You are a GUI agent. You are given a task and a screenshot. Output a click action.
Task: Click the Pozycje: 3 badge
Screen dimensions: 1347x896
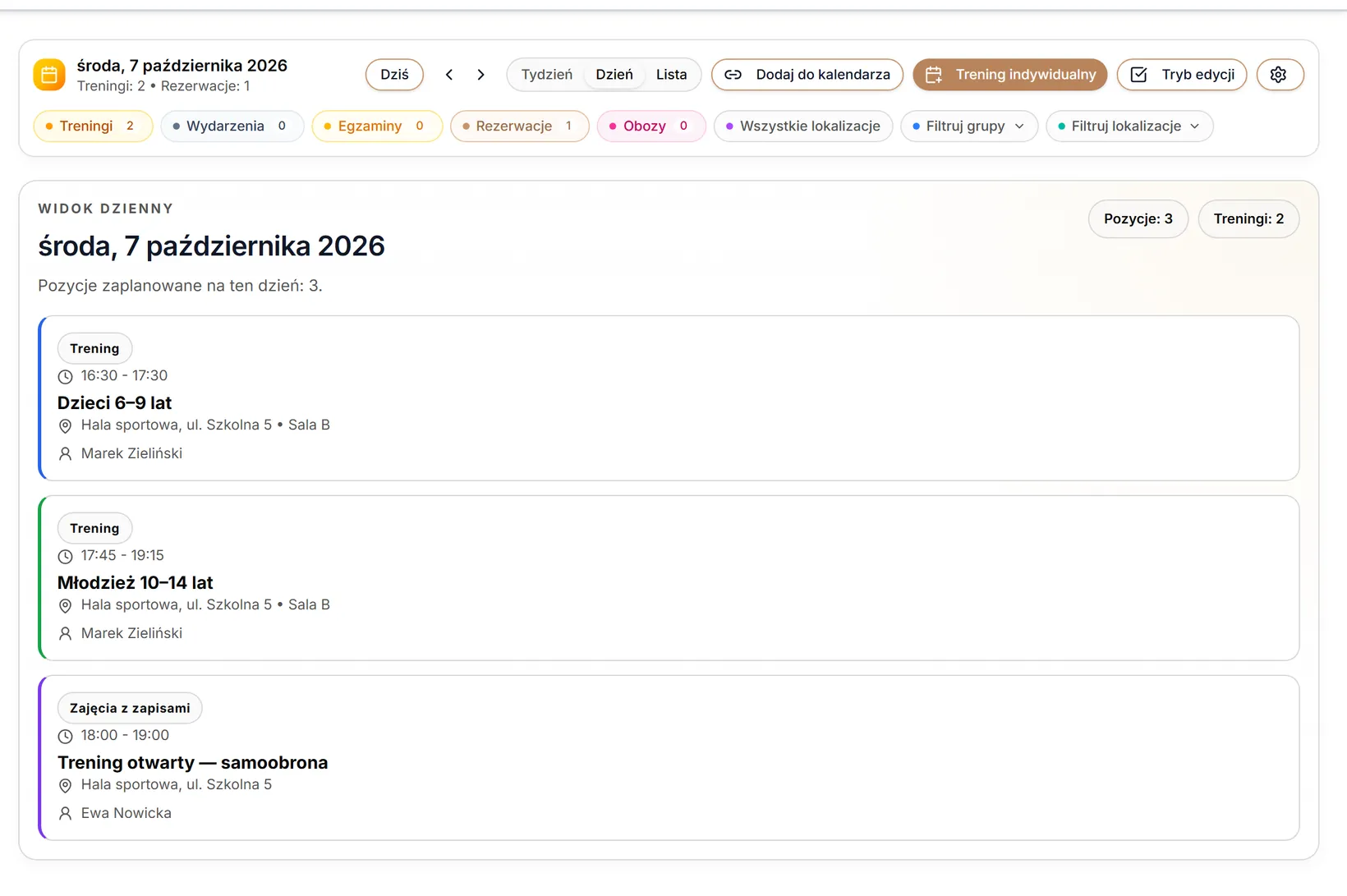1138,219
